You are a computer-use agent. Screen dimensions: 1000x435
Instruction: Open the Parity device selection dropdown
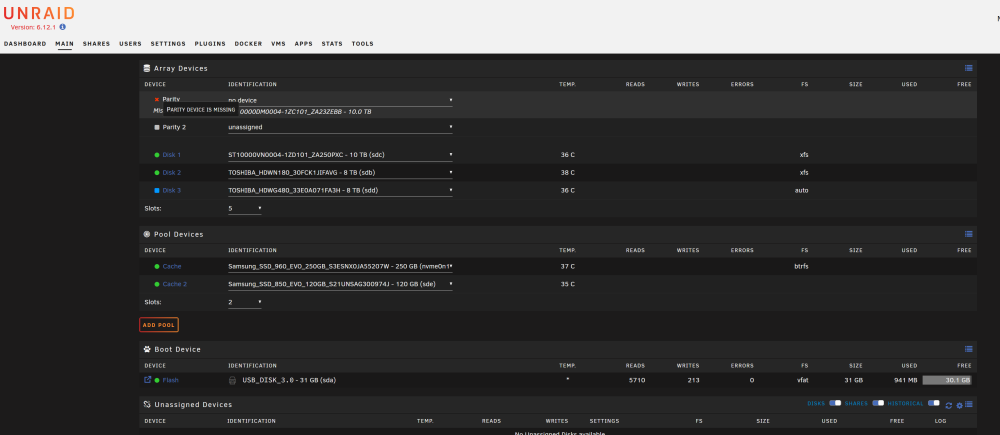click(340, 100)
